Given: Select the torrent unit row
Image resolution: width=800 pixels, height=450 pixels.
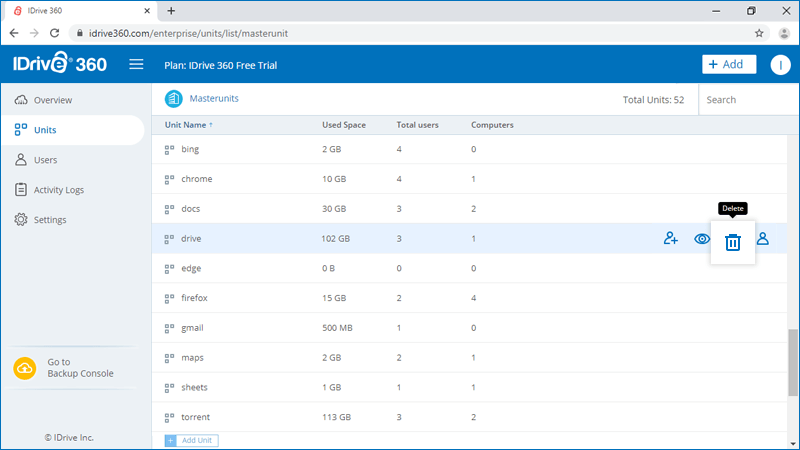Looking at the screenshot, I should click(469, 417).
